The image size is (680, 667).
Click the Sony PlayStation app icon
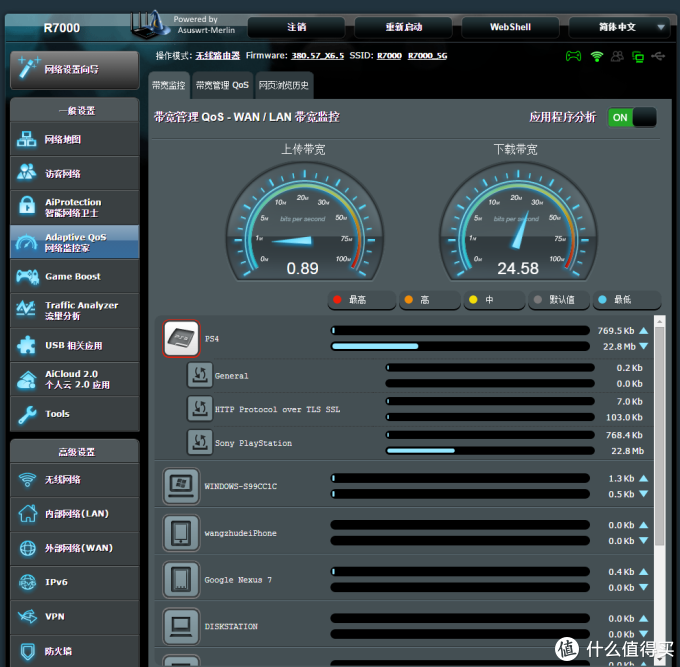(x=198, y=442)
